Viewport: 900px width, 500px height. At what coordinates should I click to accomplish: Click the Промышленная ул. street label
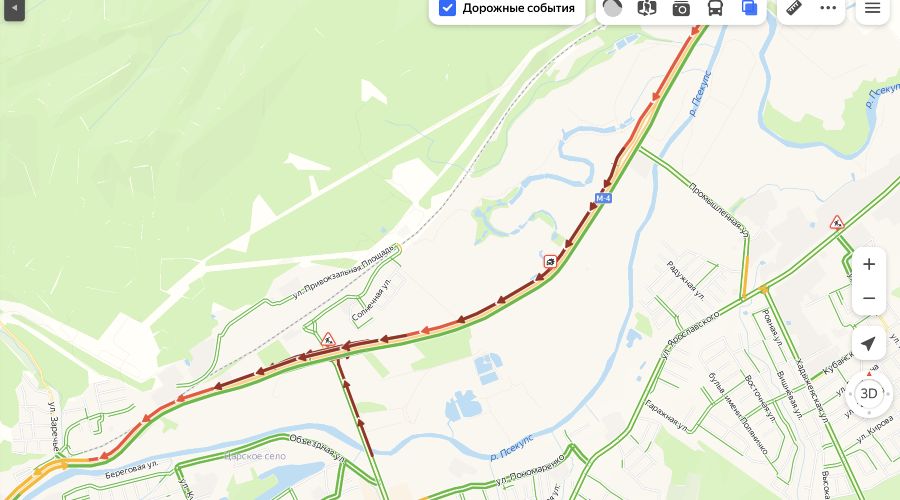tap(719, 211)
